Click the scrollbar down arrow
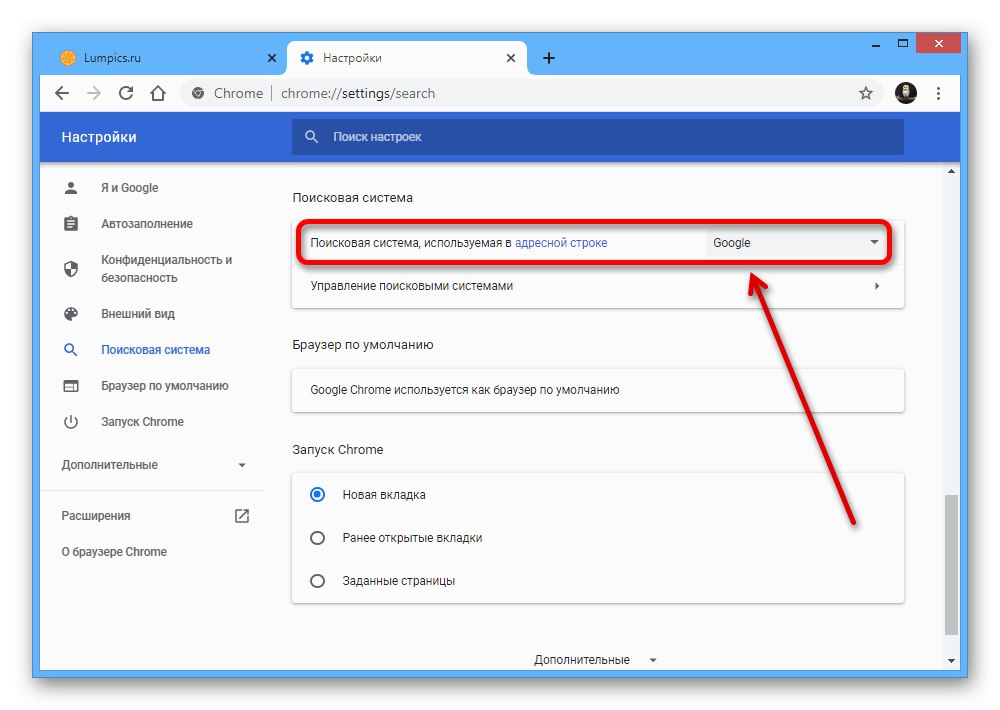 pos(951,661)
